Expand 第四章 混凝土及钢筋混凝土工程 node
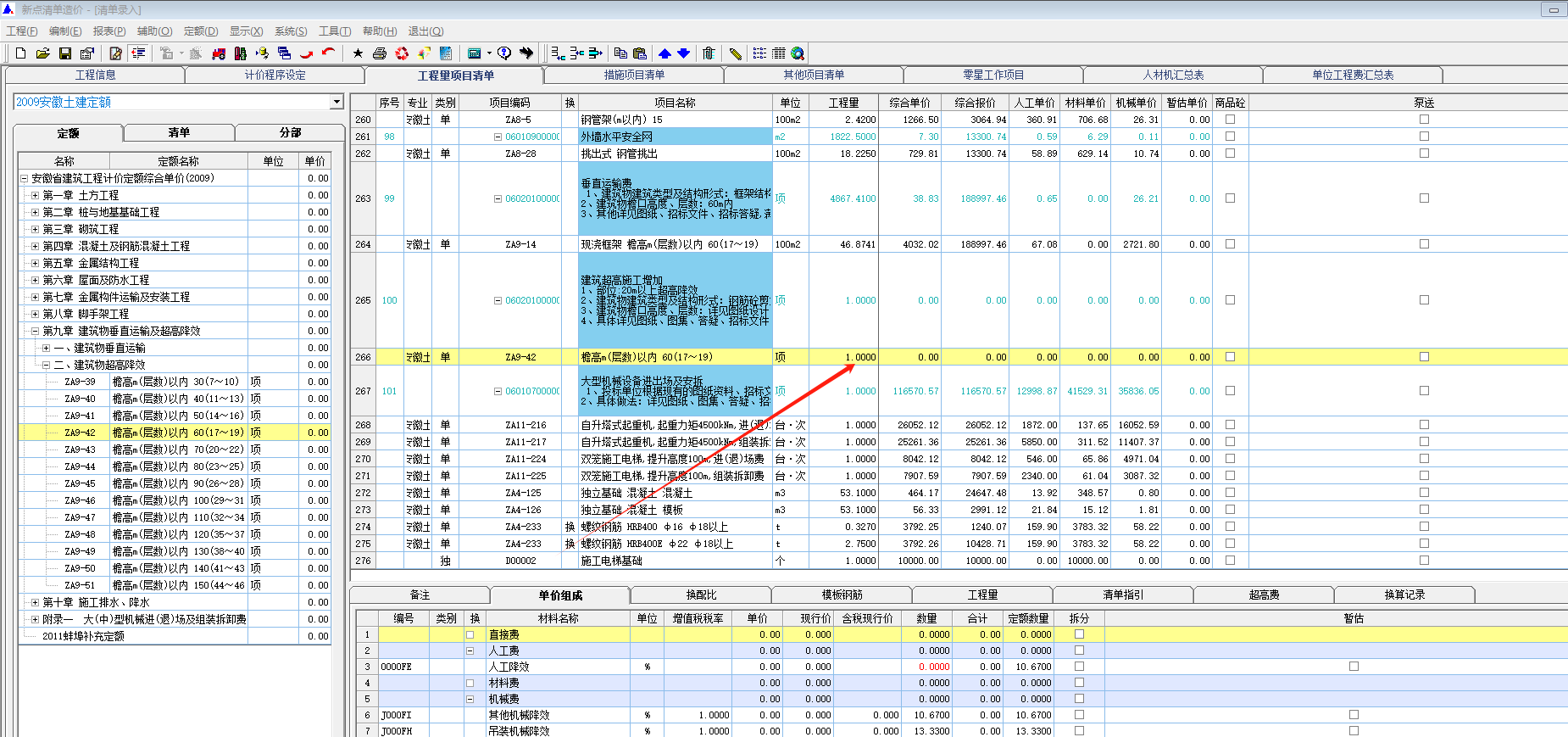 (x=35, y=246)
